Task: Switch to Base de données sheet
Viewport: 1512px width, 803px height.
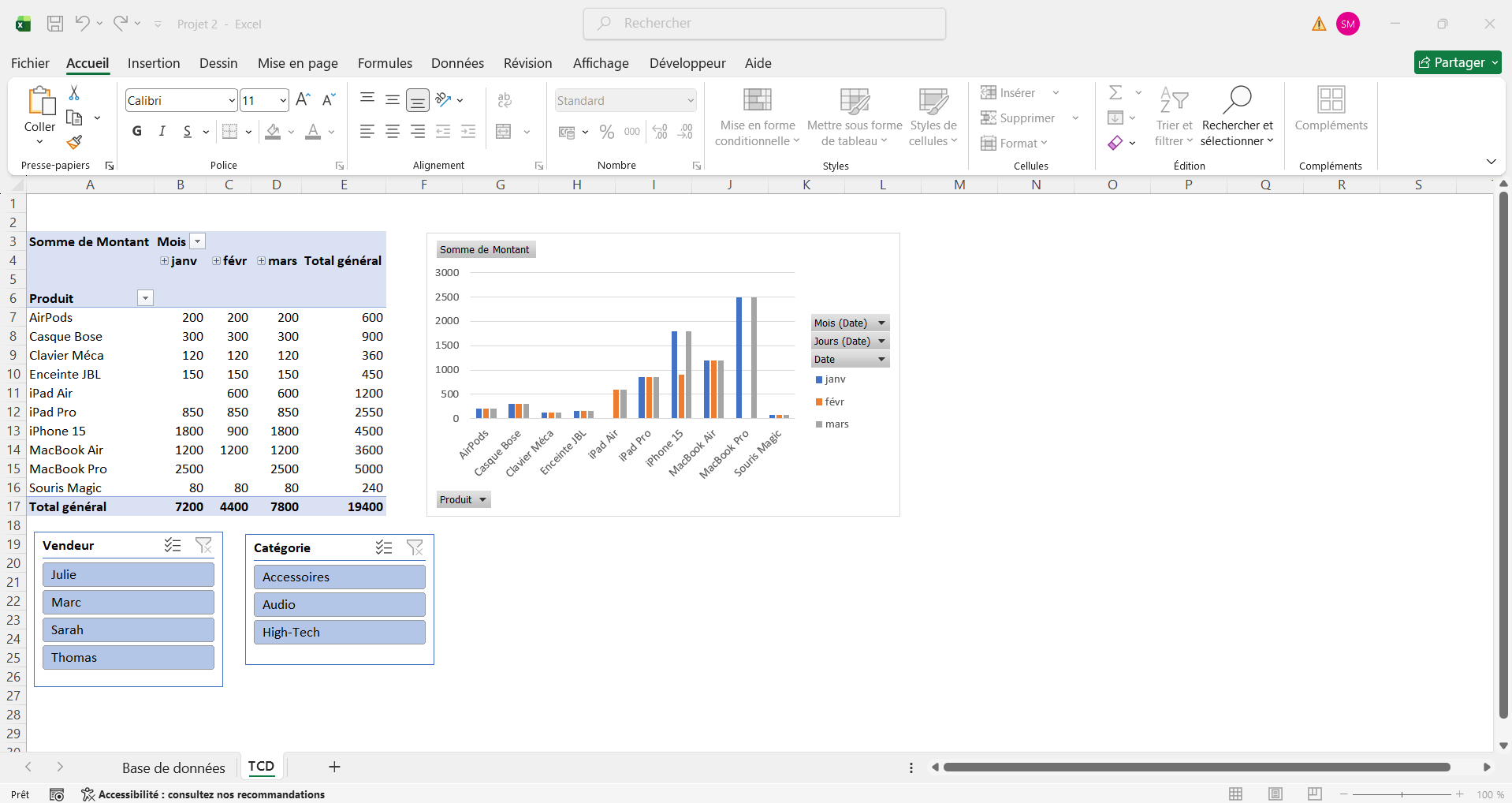Action: point(173,768)
